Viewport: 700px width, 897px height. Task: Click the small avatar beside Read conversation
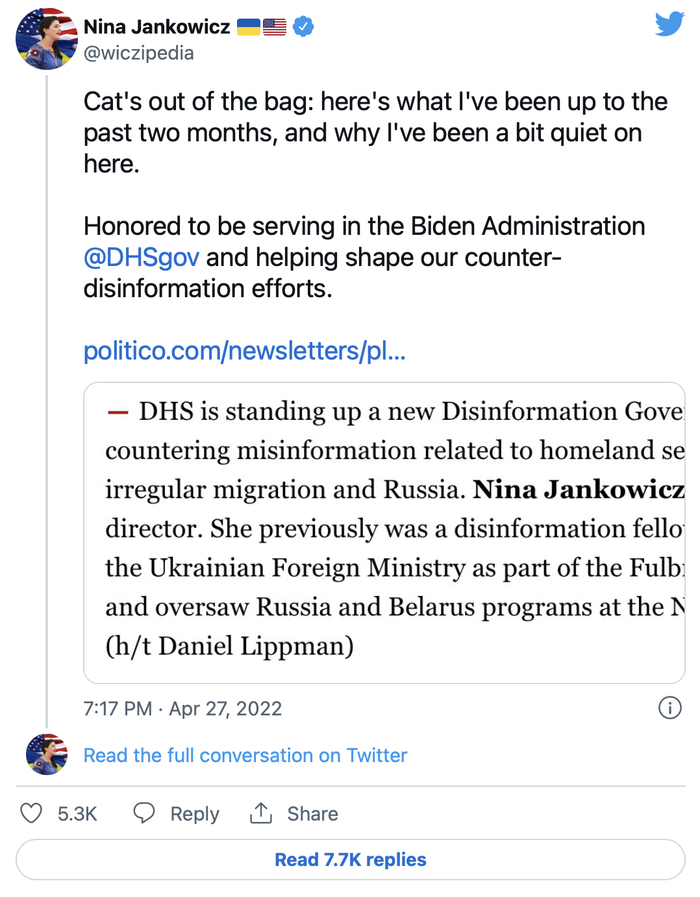(46, 755)
